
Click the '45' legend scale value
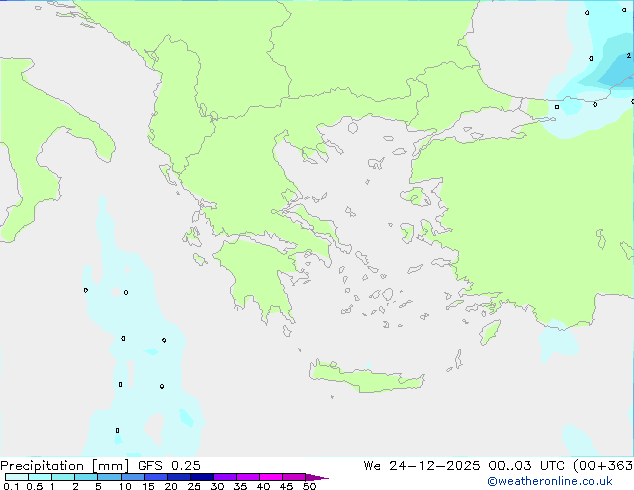click(286, 486)
